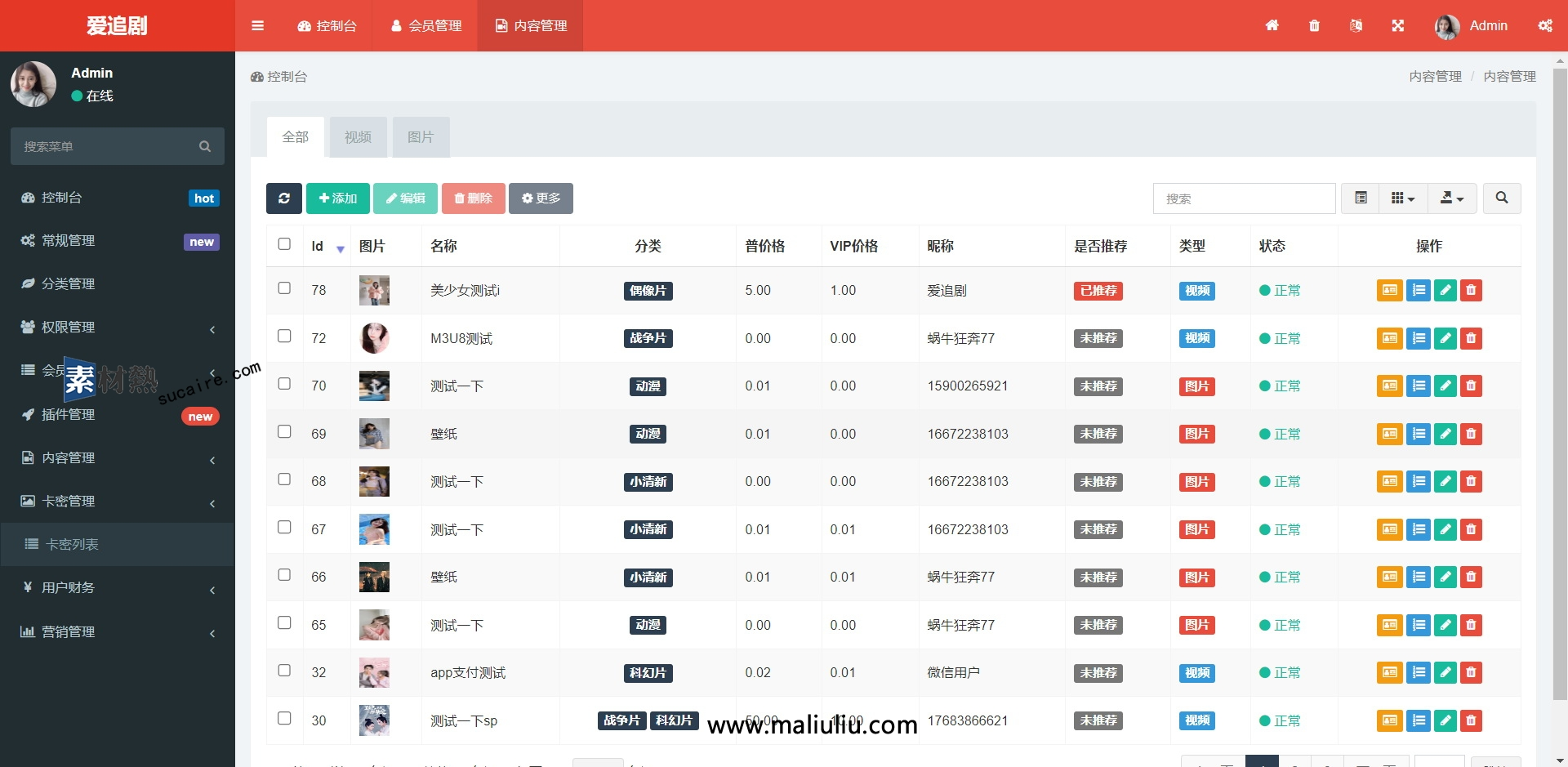Click the home icon in the top bar

pyautogui.click(x=1272, y=25)
